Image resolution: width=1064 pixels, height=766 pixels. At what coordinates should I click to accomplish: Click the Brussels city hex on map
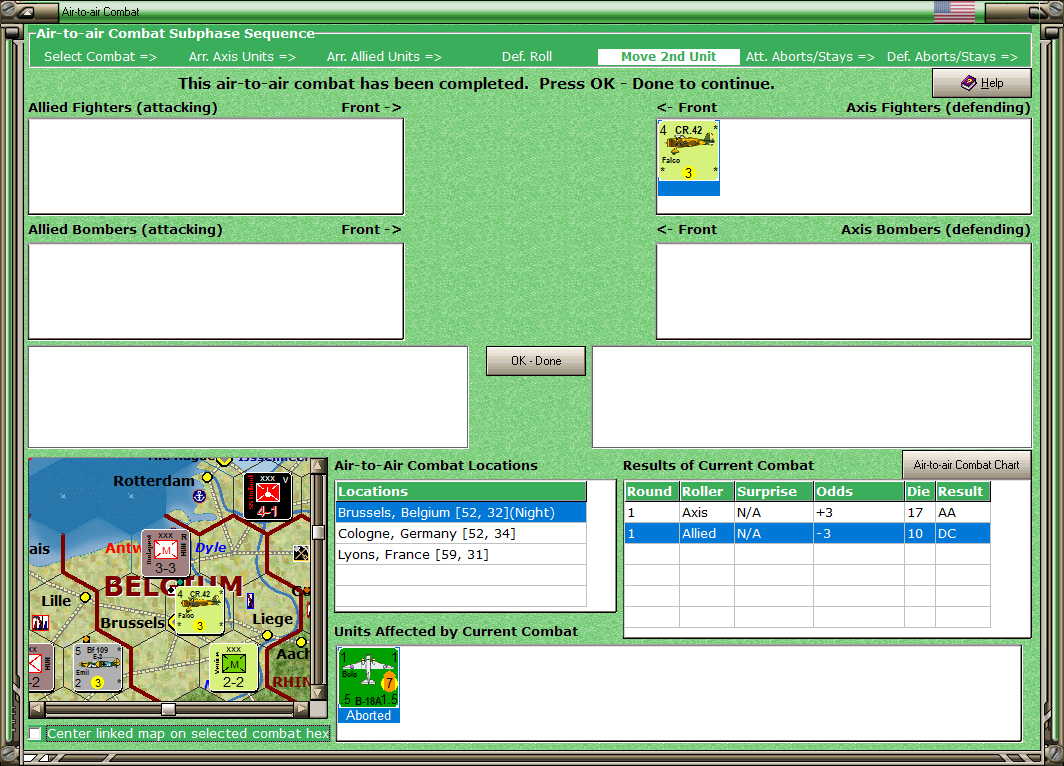(172, 621)
